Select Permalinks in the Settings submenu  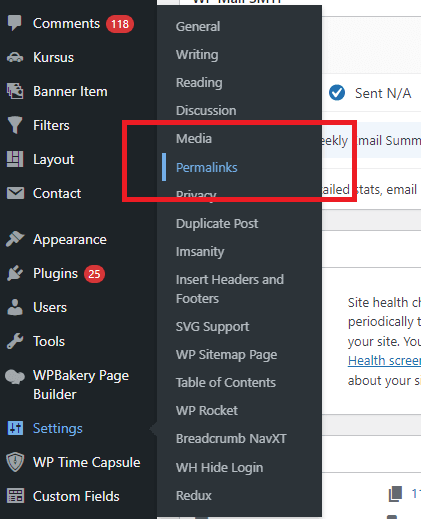pos(206,167)
